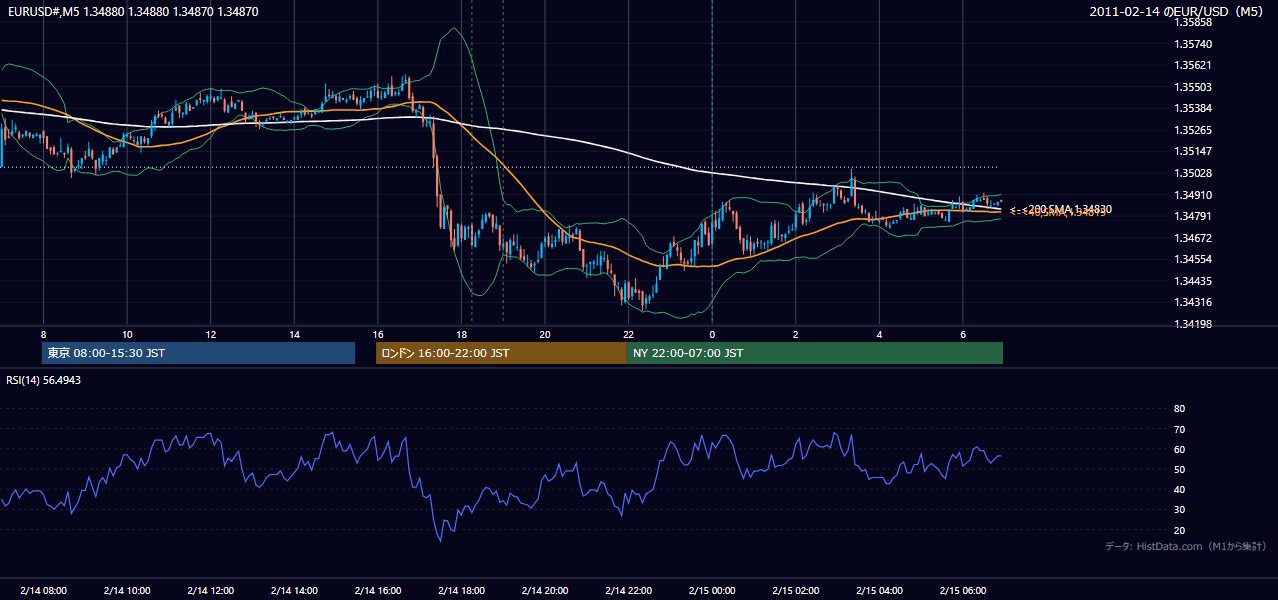Viewport: 1278px width, 600px height.
Task: Click the RSI(14) 56.4943 indicator label
Action: point(43,380)
